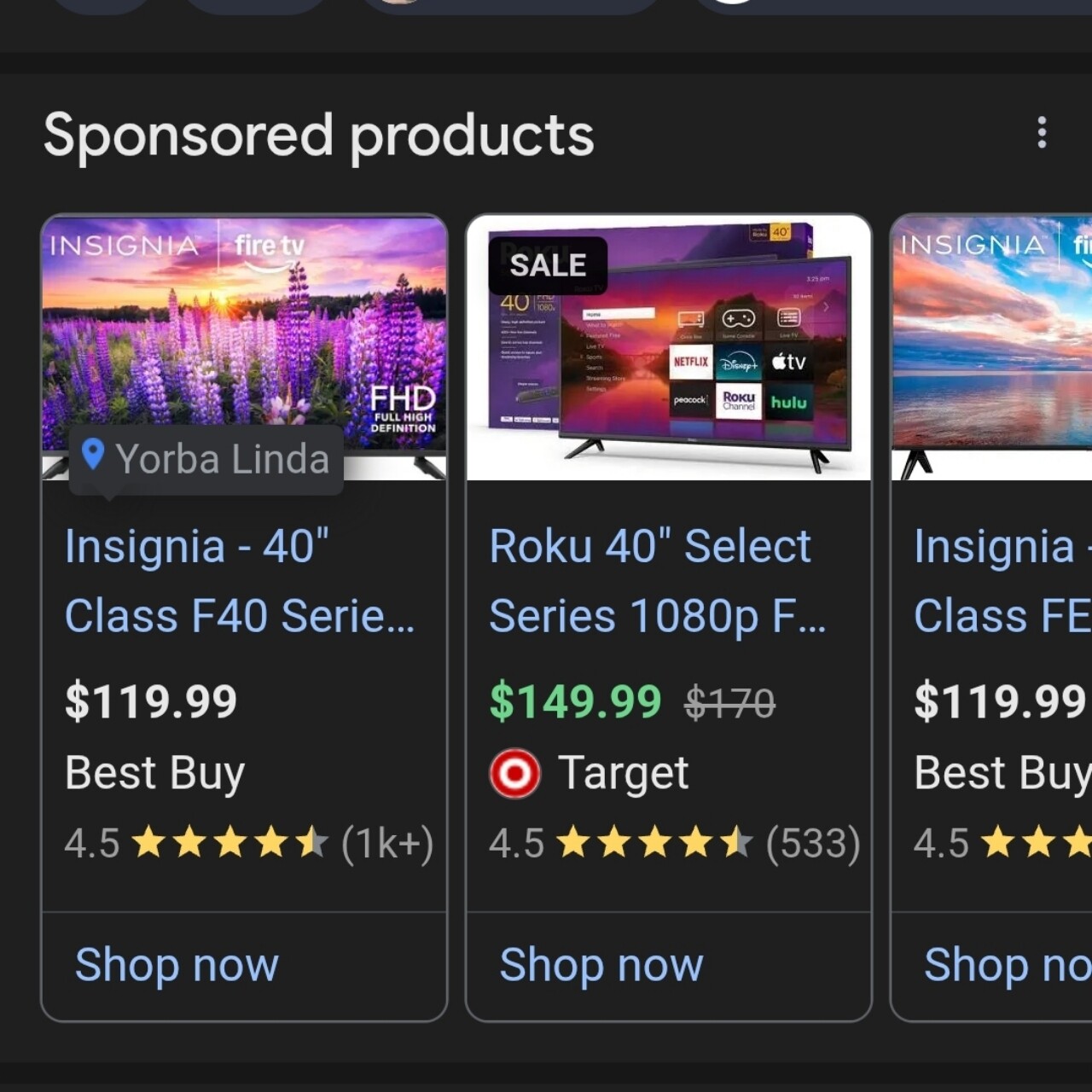This screenshot has width=1092, height=1092.
Task: Click the $149.99 sale price
Action: click(575, 702)
